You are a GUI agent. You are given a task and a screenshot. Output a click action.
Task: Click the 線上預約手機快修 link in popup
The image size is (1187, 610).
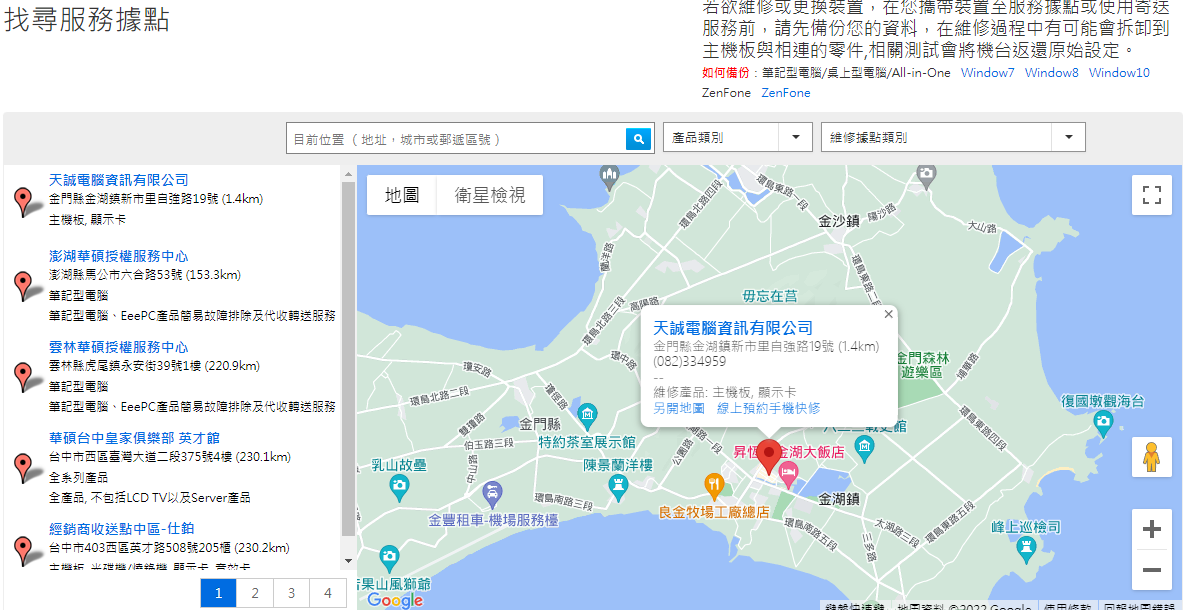pyautogui.click(x=768, y=408)
